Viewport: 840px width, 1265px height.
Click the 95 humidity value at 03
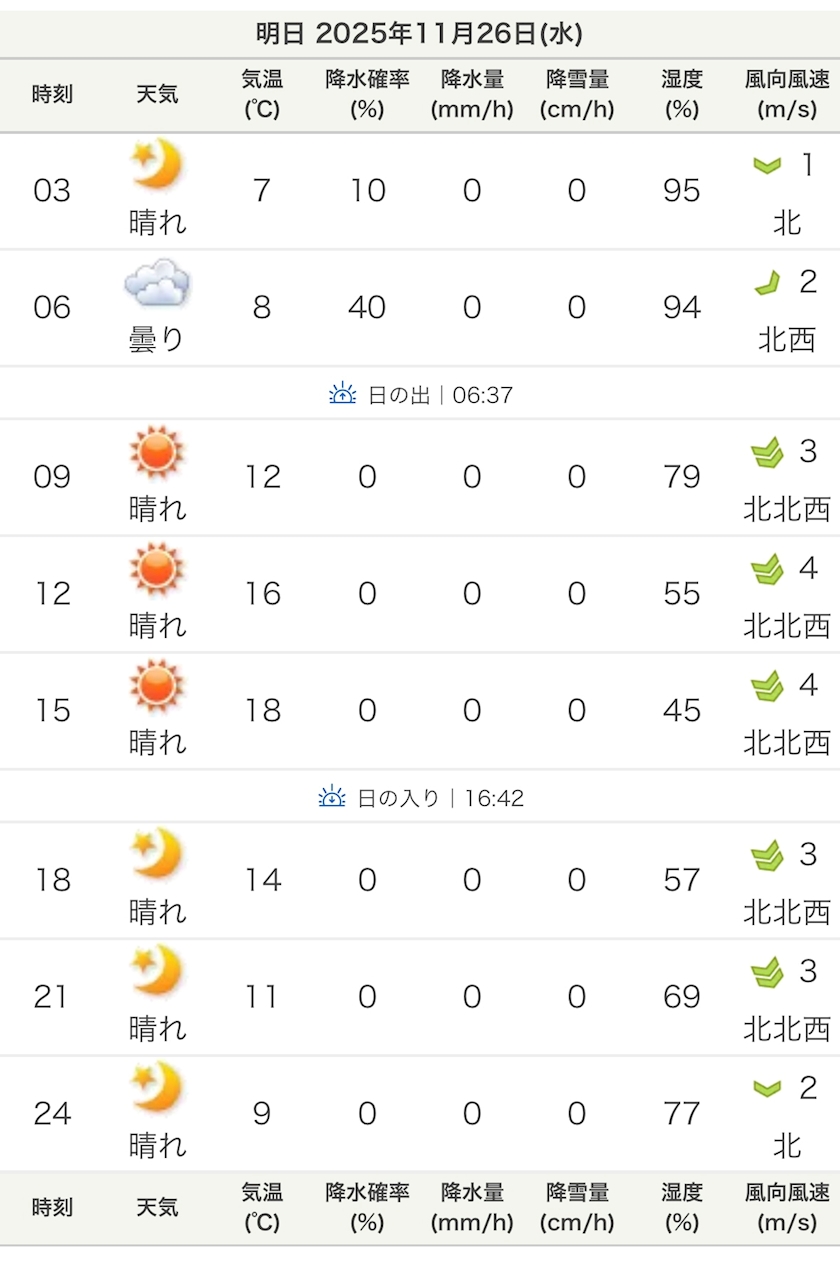point(681,190)
